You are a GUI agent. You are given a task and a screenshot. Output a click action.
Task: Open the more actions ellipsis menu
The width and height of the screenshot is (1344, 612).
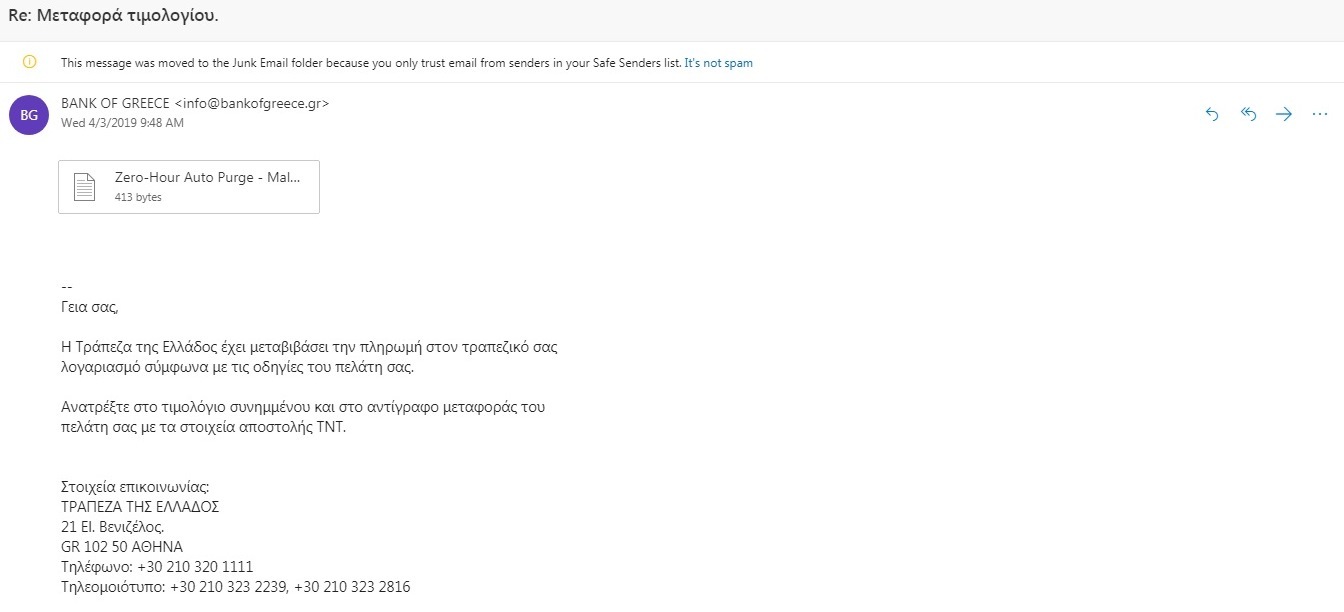coord(1319,115)
